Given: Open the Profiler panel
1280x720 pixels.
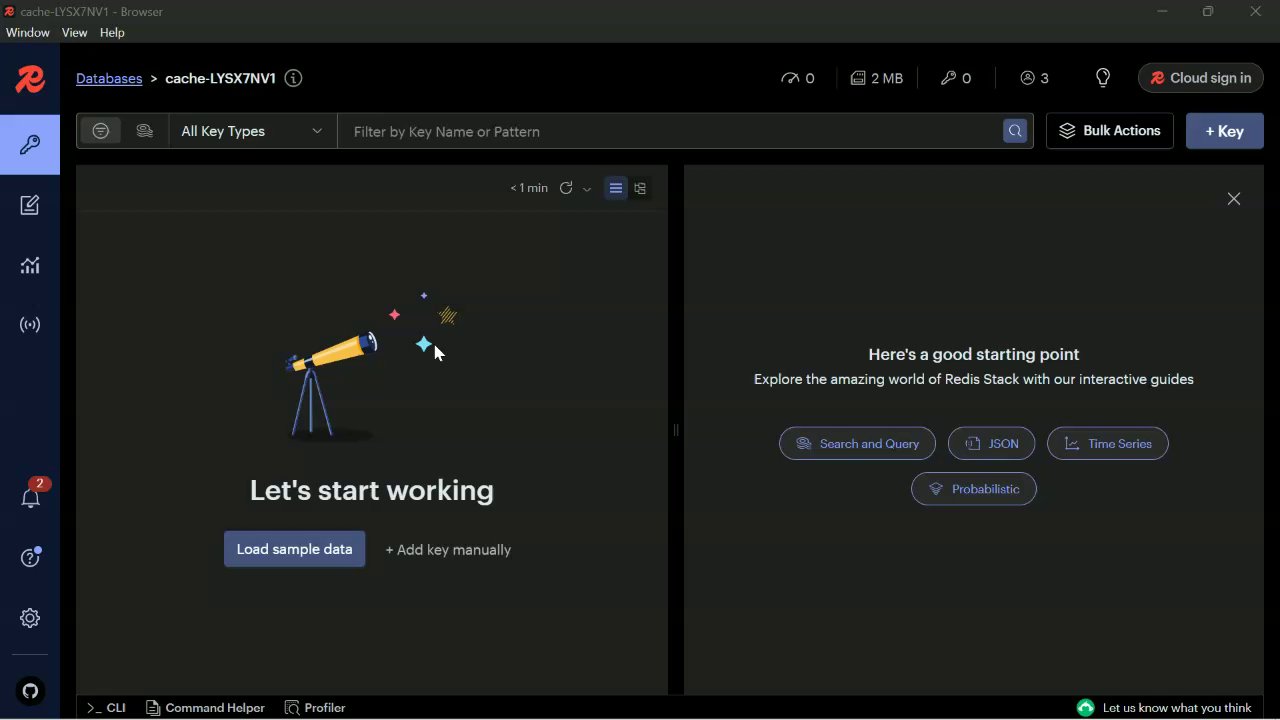Looking at the screenshot, I should tap(315, 708).
